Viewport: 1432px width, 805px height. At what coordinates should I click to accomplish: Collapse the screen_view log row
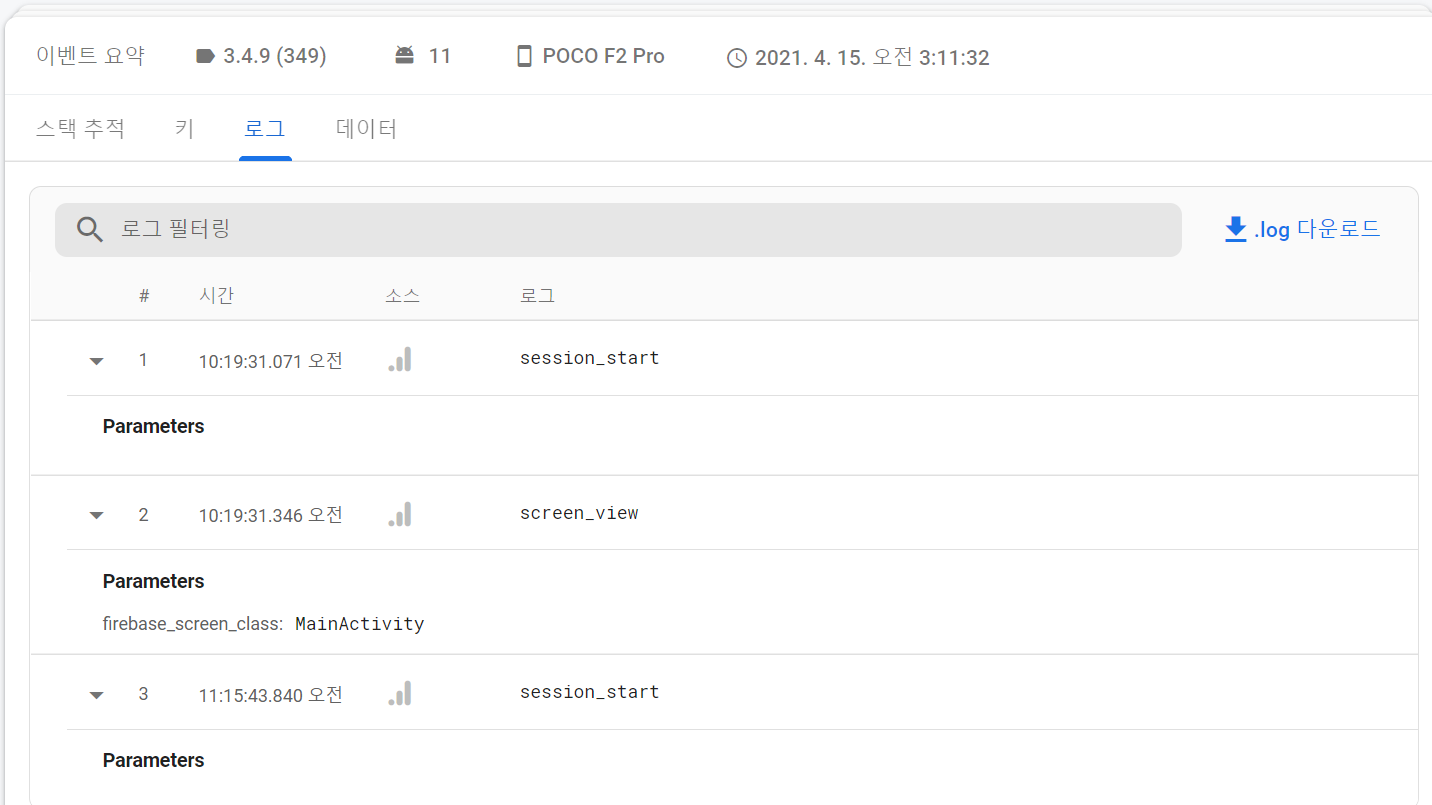pos(97,516)
